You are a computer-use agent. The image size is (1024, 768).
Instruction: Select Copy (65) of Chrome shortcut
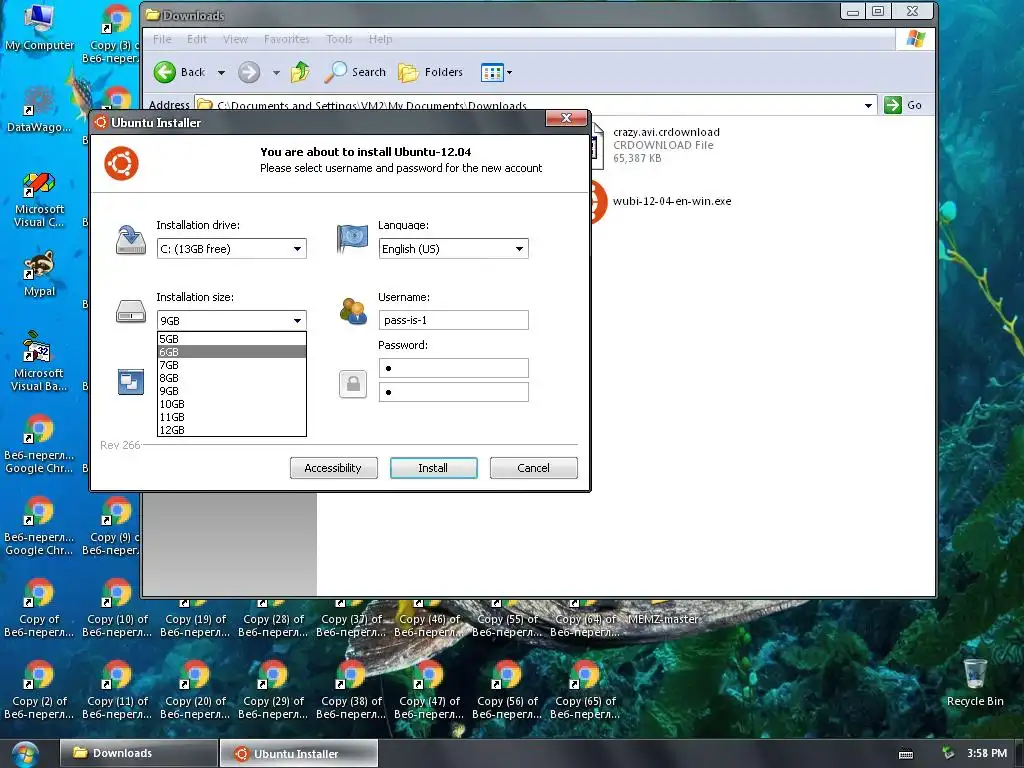tap(585, 690)
